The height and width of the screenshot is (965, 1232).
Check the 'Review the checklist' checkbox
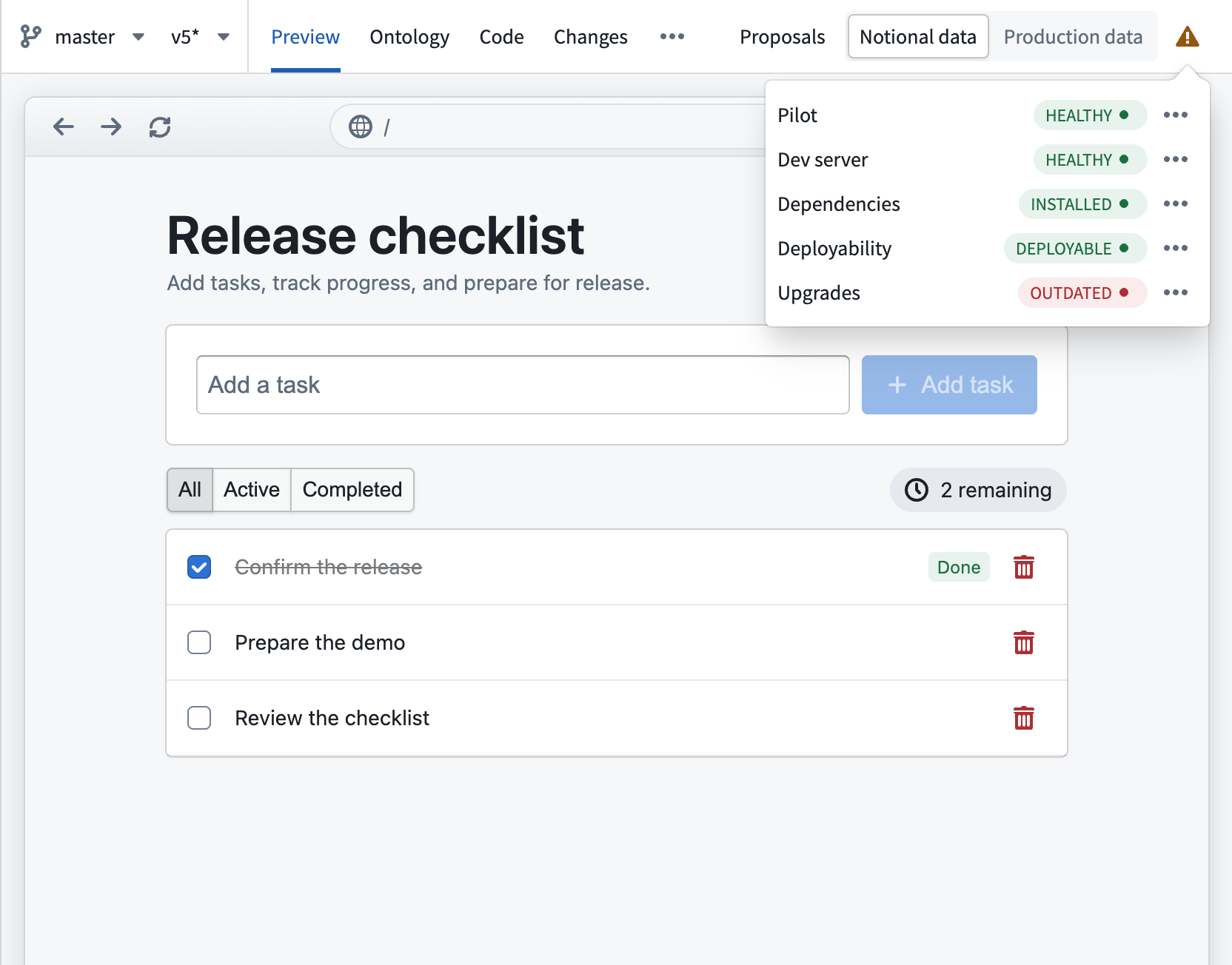pos(199,718)
